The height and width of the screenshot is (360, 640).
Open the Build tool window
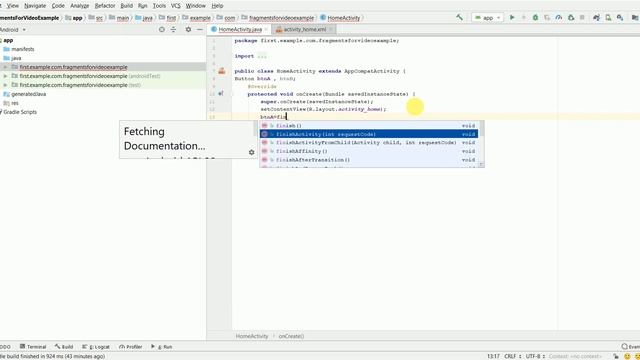tap(64, 347)
